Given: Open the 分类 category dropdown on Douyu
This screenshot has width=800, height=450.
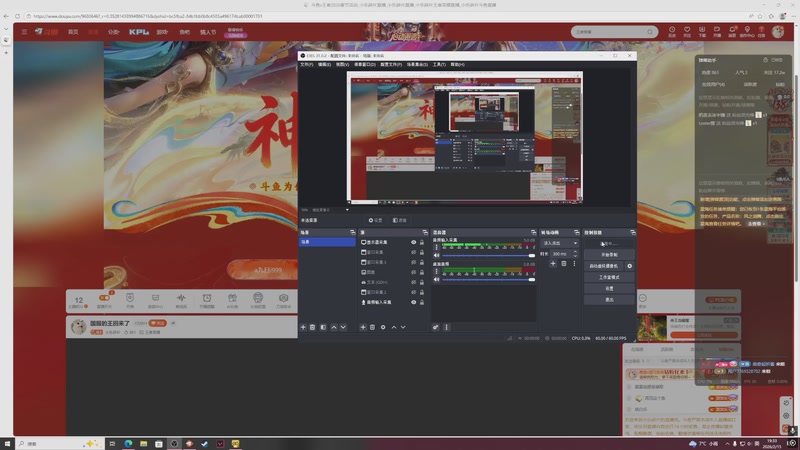Looking at the screenshot, I should coord(113,32).
